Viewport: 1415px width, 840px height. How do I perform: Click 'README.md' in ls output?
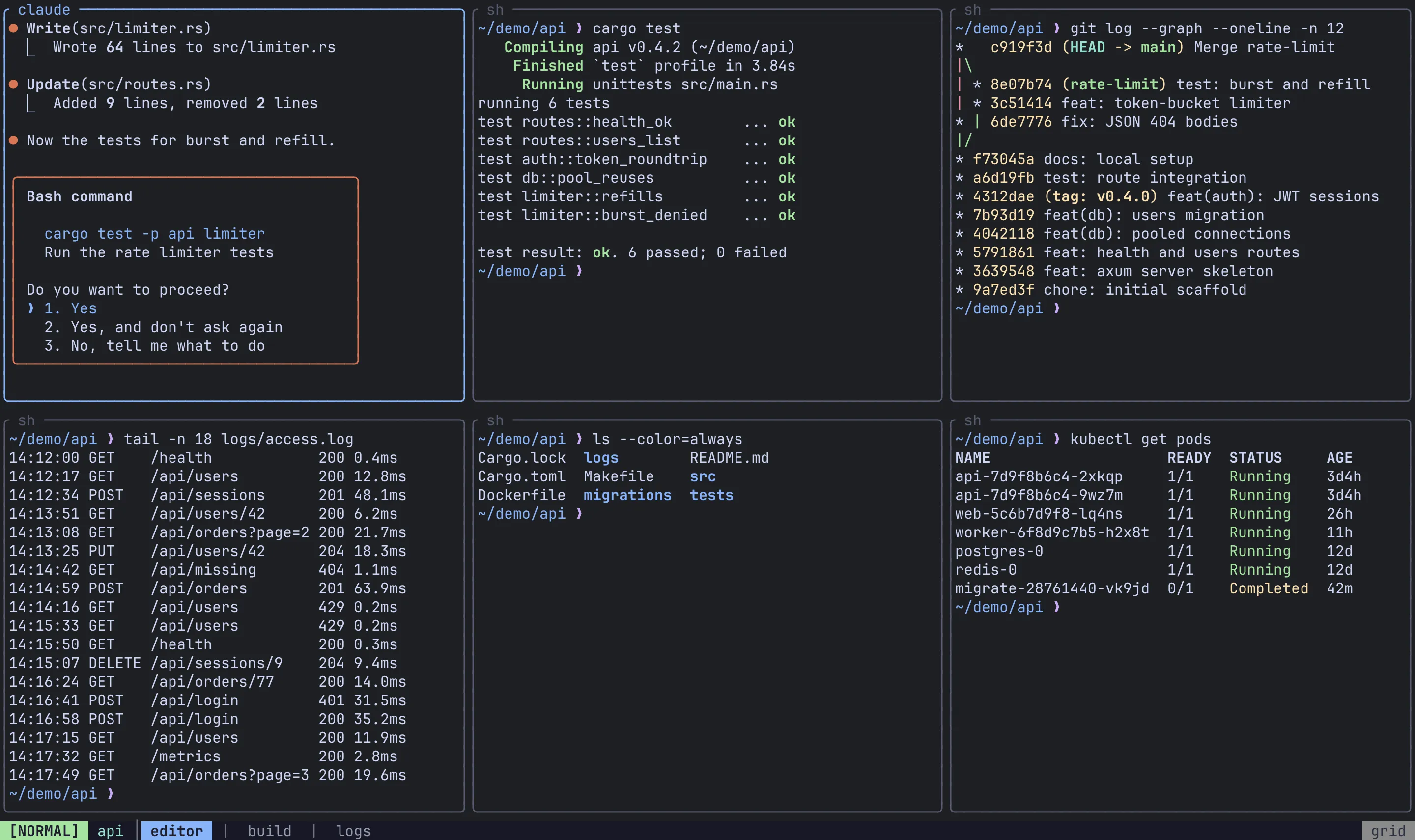click(729, 458)
